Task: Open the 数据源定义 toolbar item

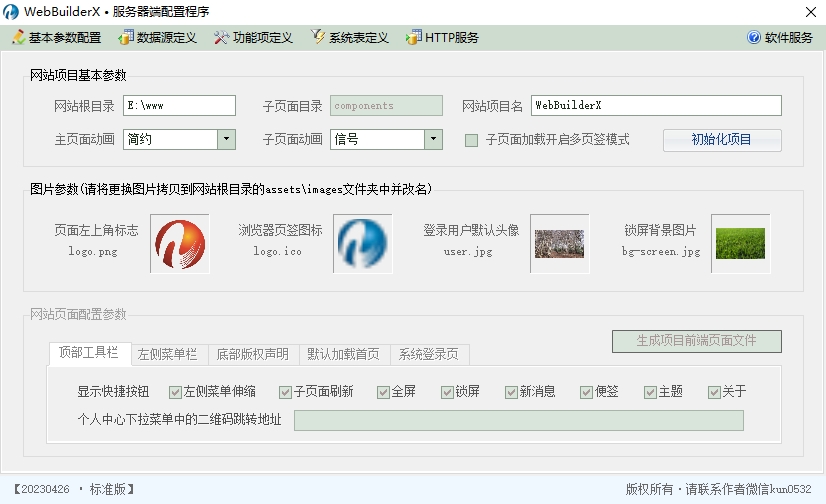Action: coord(158,37)
